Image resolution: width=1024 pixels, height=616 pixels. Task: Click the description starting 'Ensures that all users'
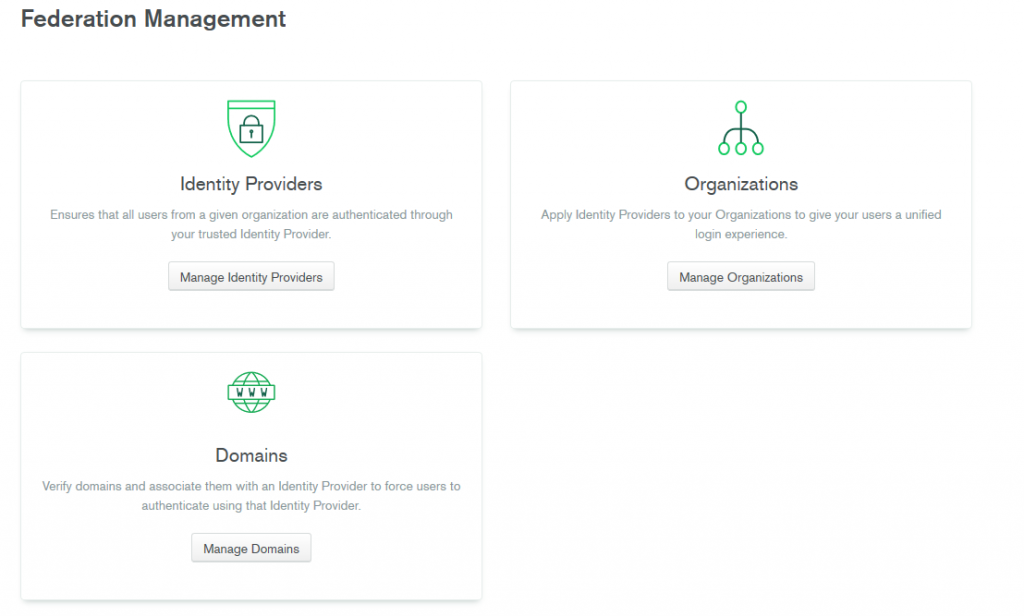[x=251, y=224]
